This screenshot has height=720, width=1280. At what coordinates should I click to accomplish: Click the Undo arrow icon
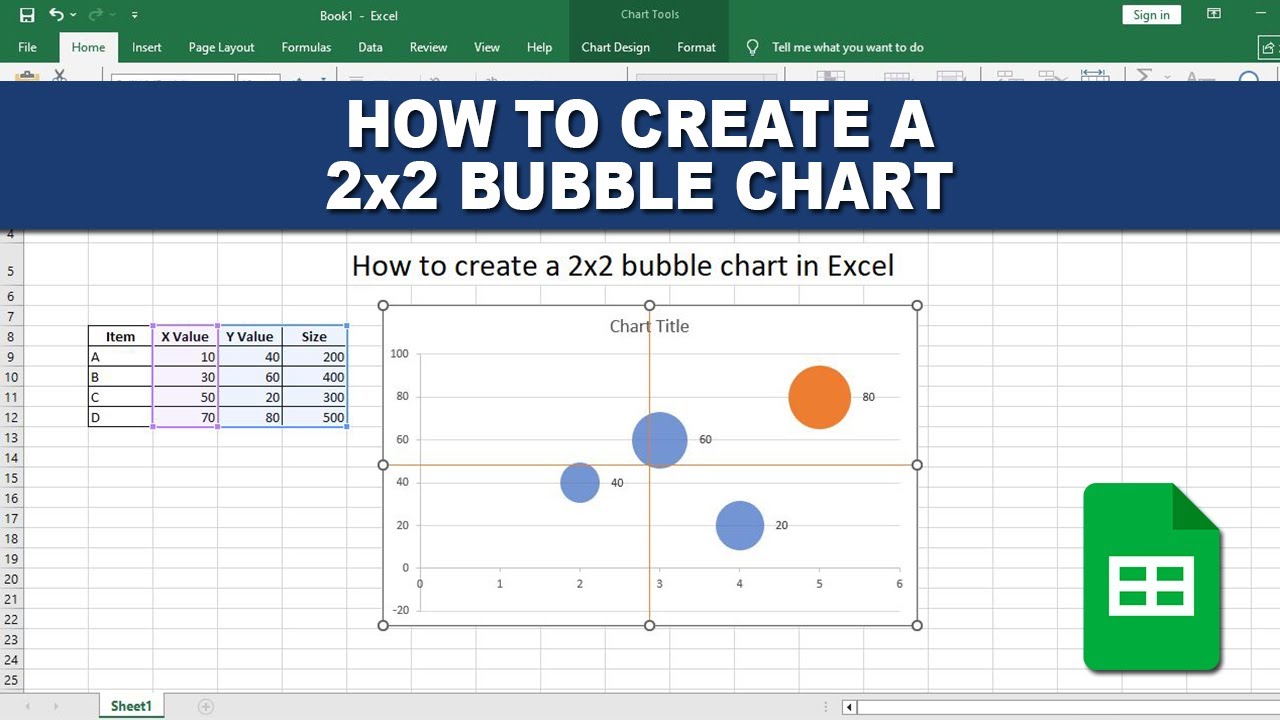pyautogui.click(x=56, y=15)
